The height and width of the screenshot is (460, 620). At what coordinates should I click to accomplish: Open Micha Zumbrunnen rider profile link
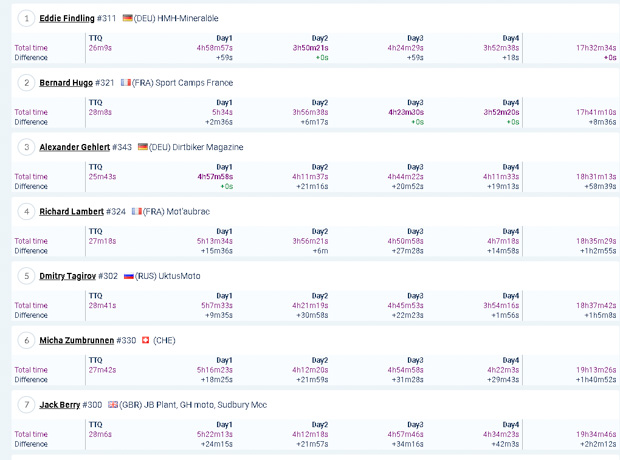pos(77,341)
